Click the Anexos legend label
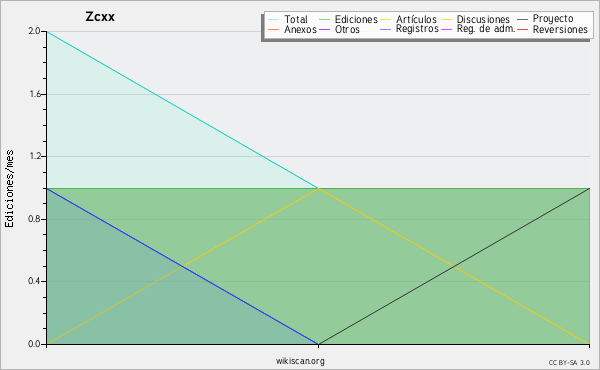The width and height of the screenshot is (600, 370). 300,29
